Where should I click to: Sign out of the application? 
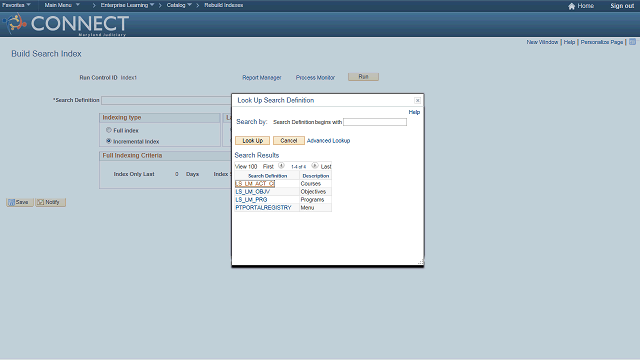622,6
